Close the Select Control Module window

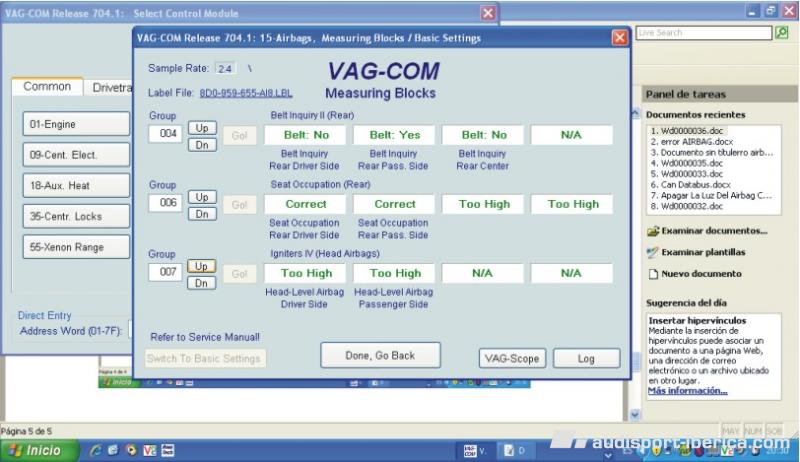[488, 13]
